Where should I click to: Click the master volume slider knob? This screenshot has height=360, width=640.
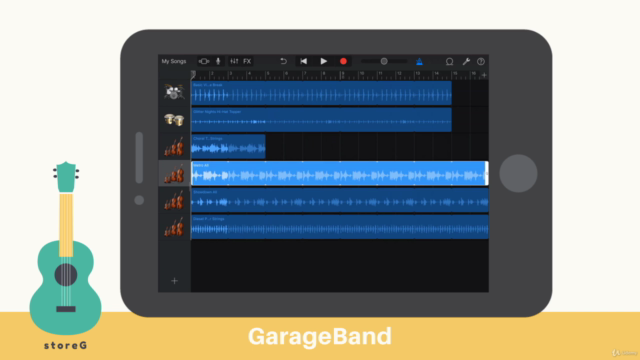(x=384, y=61)
